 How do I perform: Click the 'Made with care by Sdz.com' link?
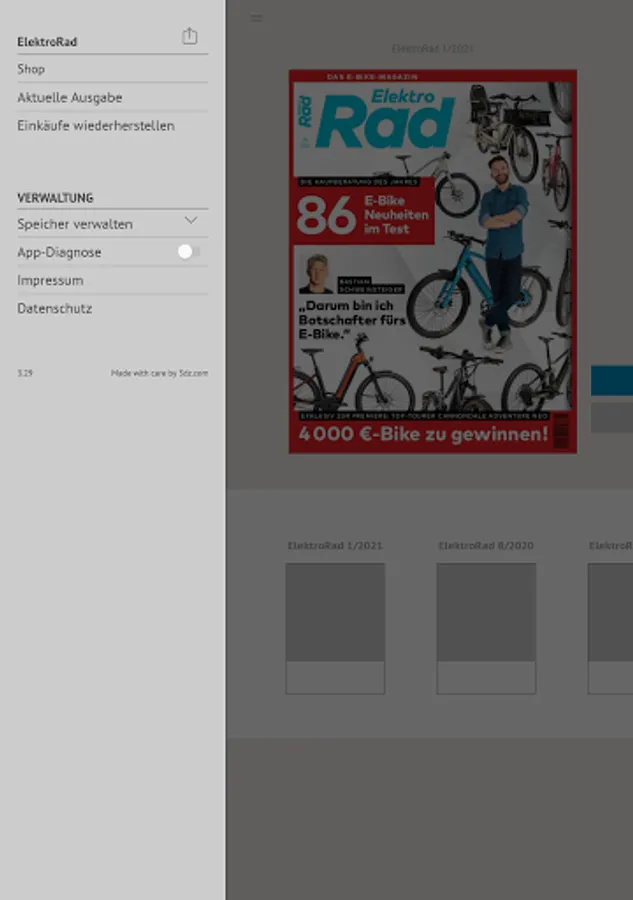pos(160,373)
